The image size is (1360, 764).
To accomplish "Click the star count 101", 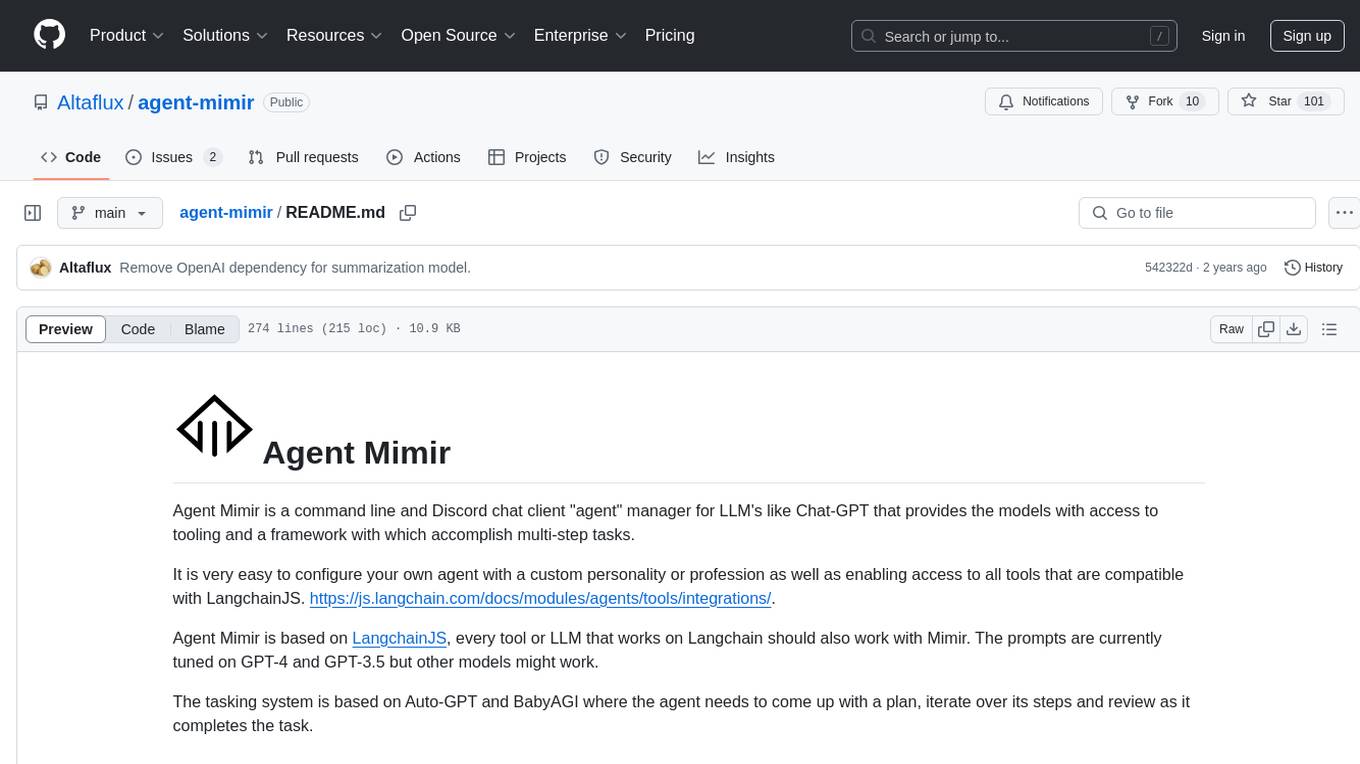I will [x=1314, y=102].
